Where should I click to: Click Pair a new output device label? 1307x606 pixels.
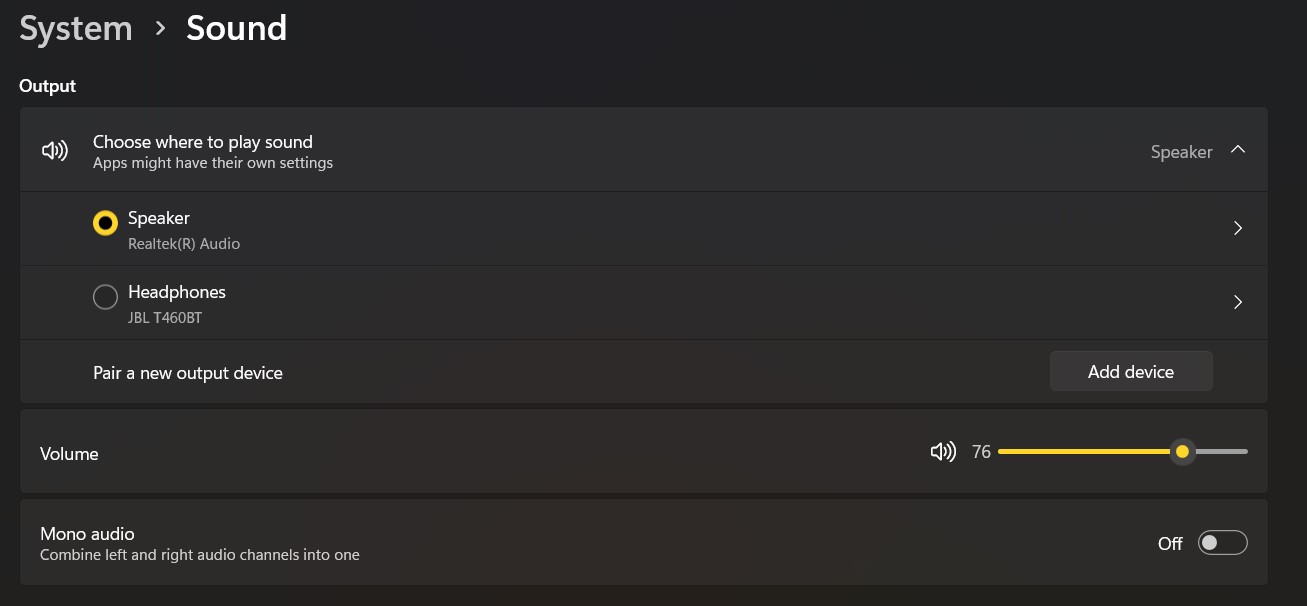(x=188, y=372)
